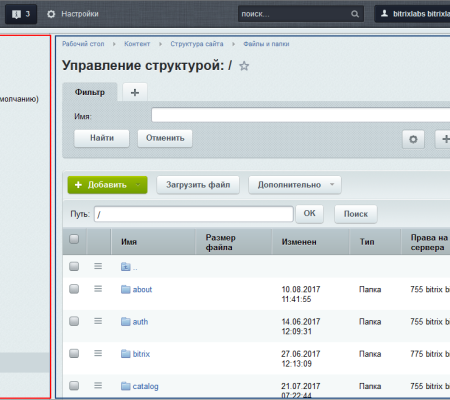The width and height of the screenshot is (450, 400).
Task: Click the Найти button
Action: (x=102, y=138)
